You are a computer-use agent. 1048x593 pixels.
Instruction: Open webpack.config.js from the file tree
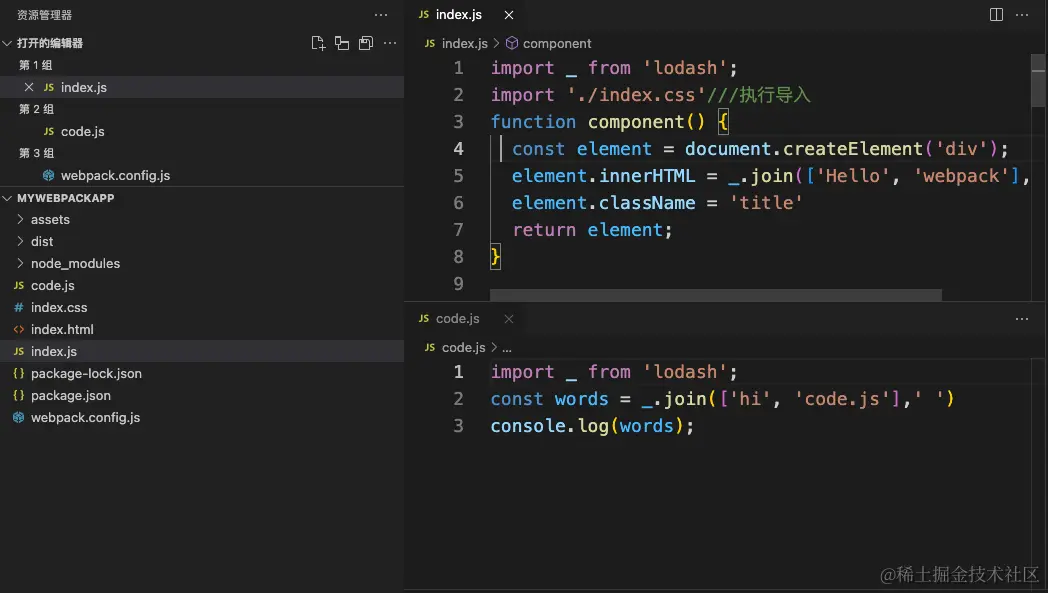click(x=86, y=418)
